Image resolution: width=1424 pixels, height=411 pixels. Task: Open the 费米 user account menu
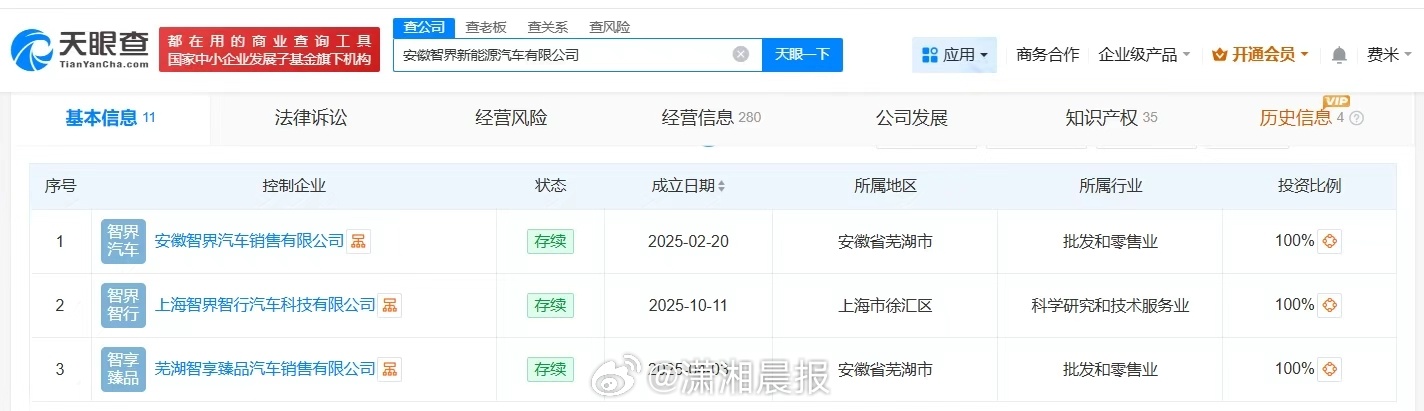(x=1389, y=55)
